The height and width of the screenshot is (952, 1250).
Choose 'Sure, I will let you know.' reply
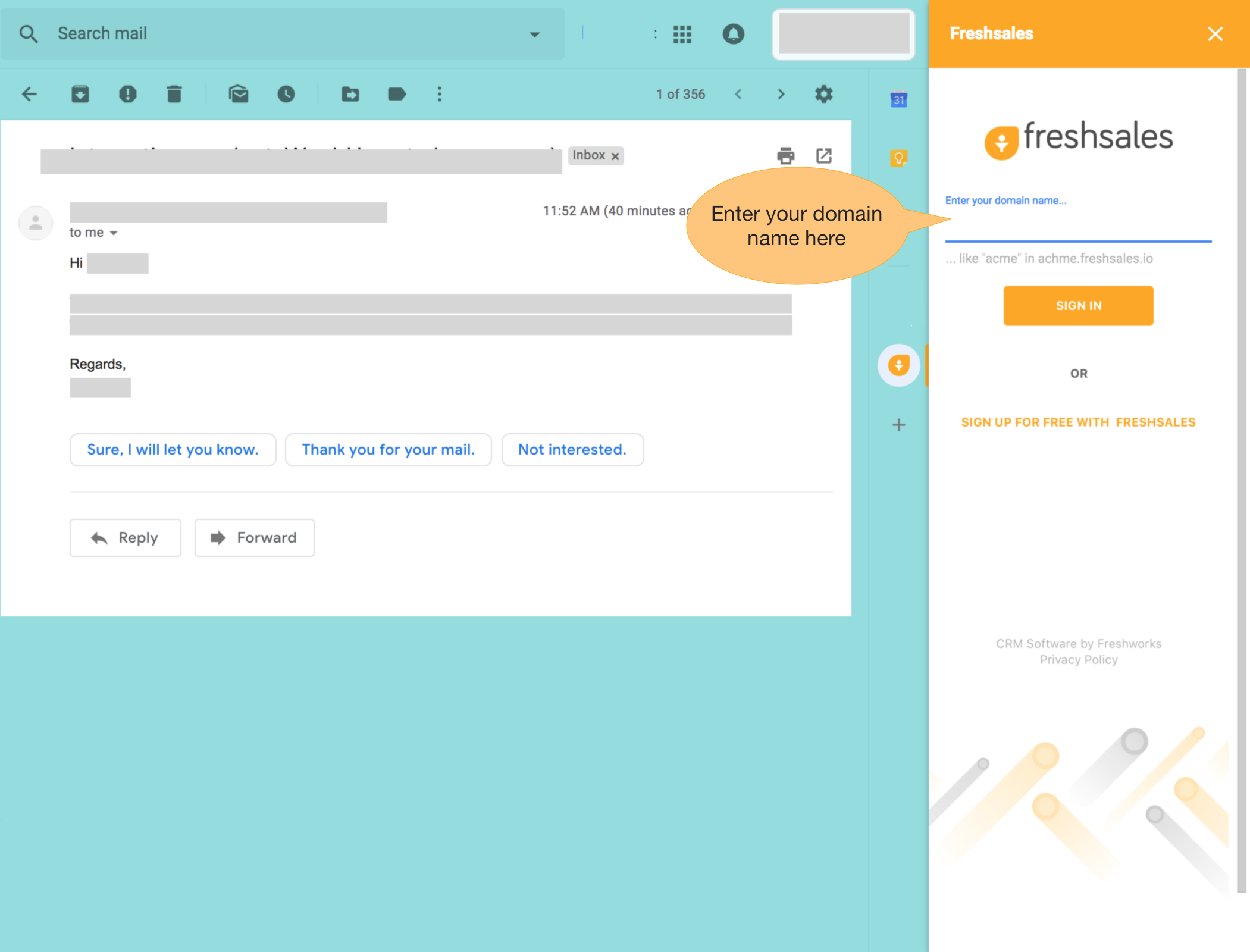click(x=173, y=450)
